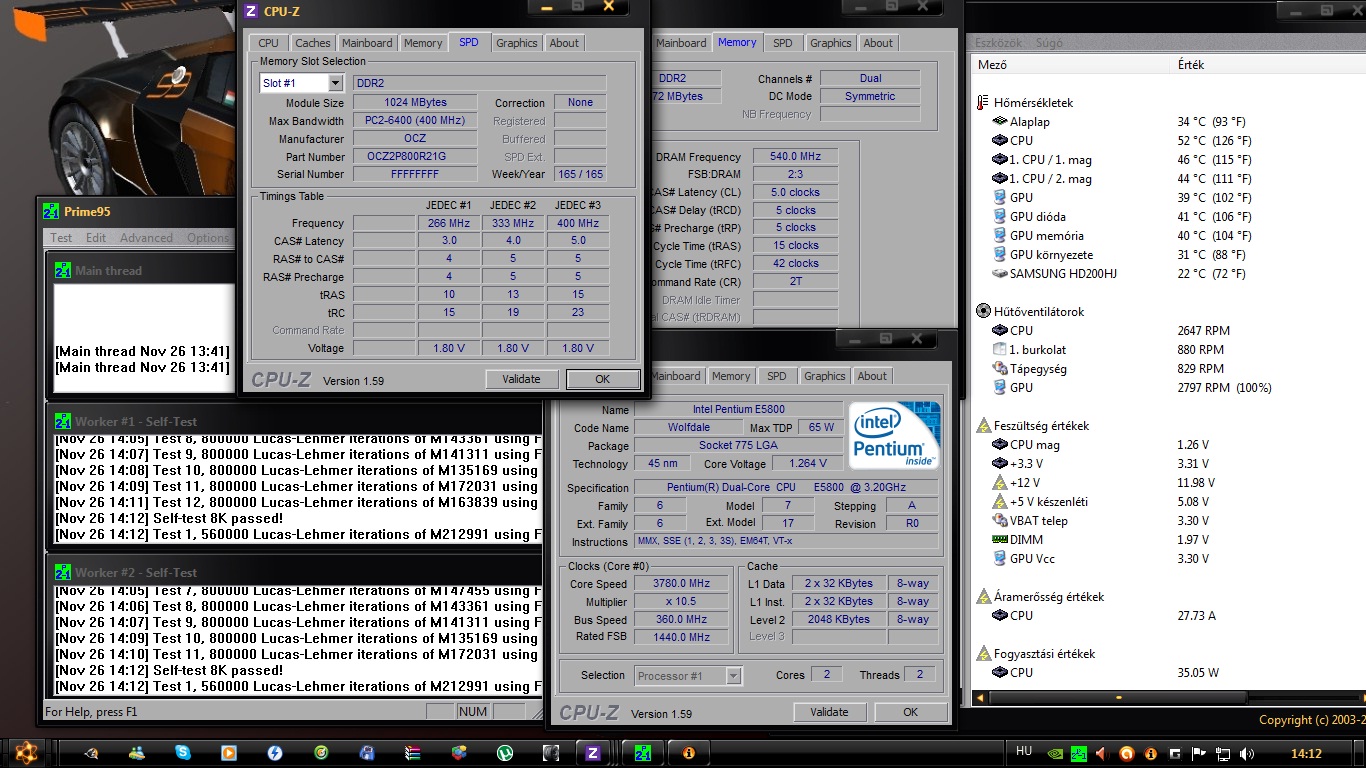Click the CPU-Z purple Z title icon

(251, 11)
